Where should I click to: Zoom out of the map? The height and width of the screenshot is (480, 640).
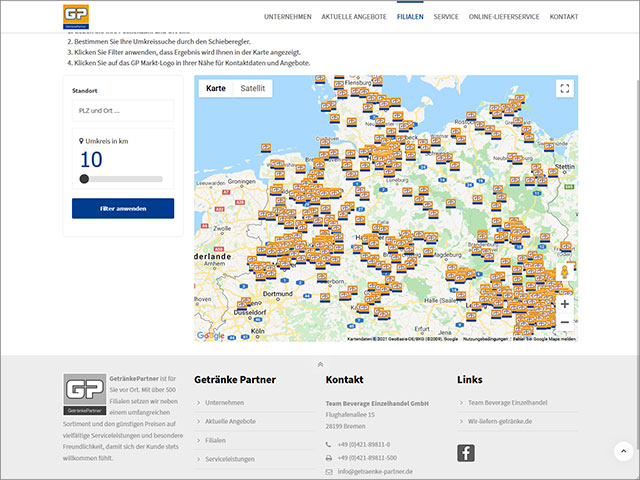(565, 322)
